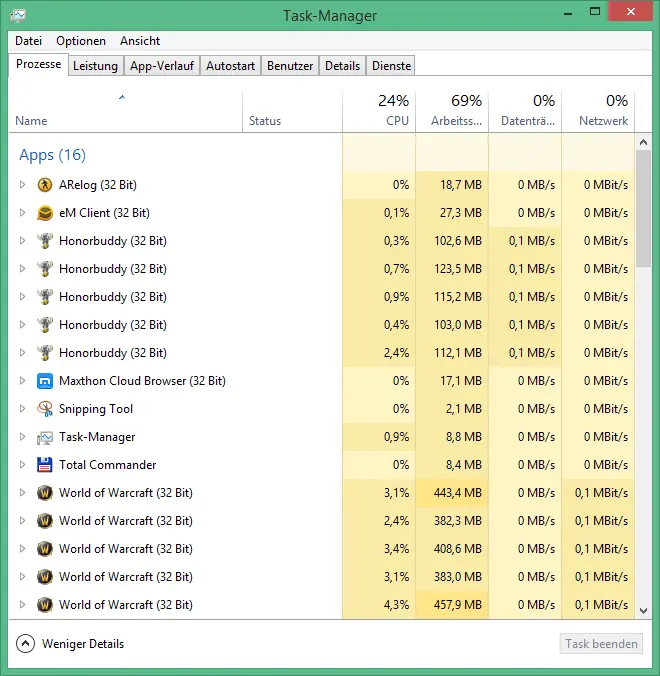Image resolution: width=660 pixels, height=676 pixels.
Task: Expand the ARelog (32 Bit) entry
Action: tap(22, 185)
